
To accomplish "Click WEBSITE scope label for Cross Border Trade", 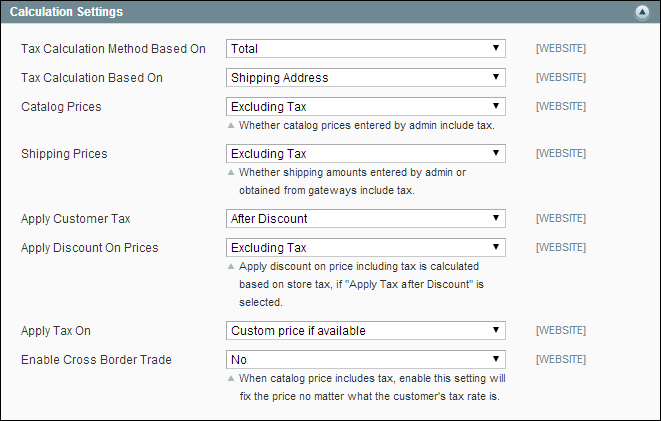I will point(561,360).
